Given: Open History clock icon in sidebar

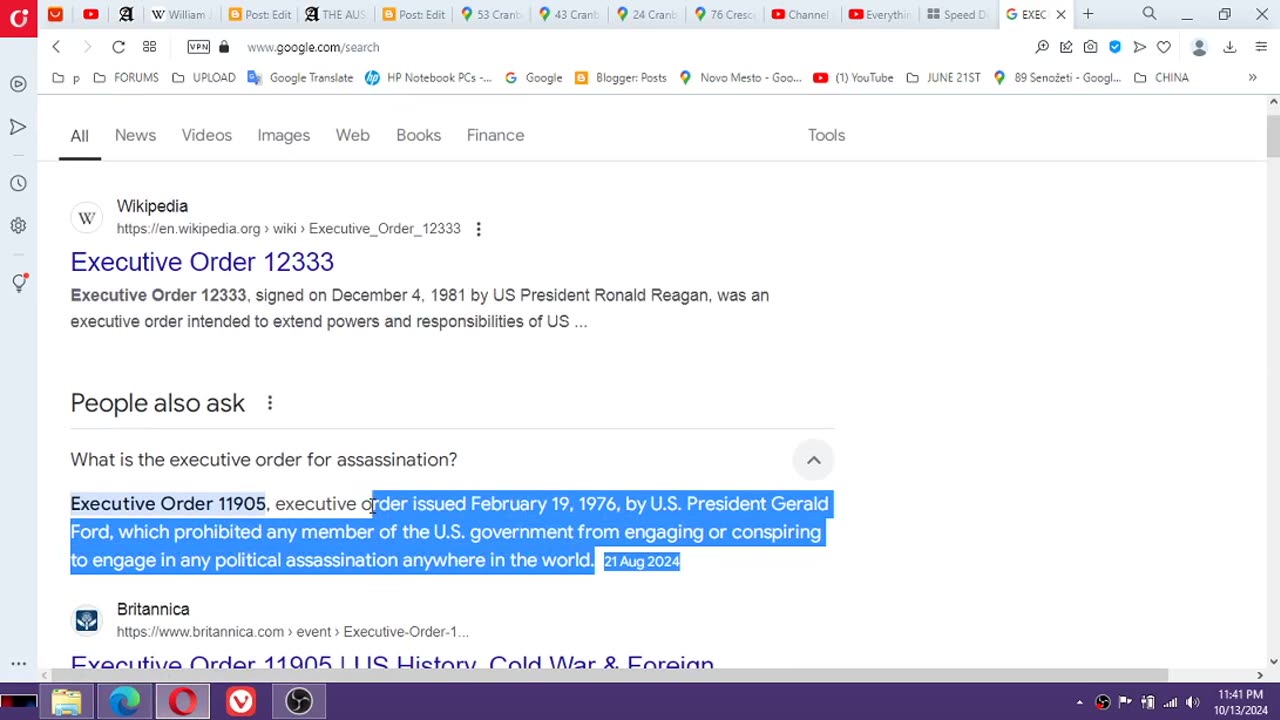Looking at the screenshot, I should [x=18, y=184].
